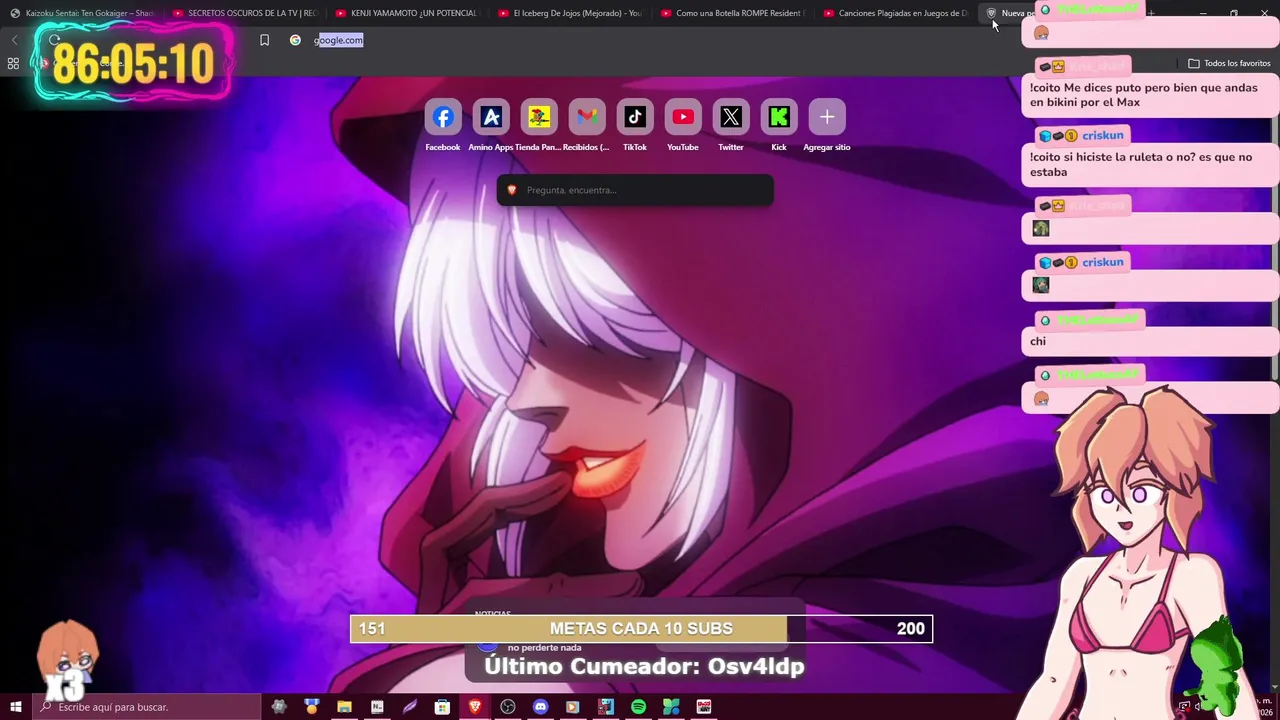The image size is (1280, 720).
Task: Switch to El Iceberg De Jojos tab
Action: click(x=569, y=13)
